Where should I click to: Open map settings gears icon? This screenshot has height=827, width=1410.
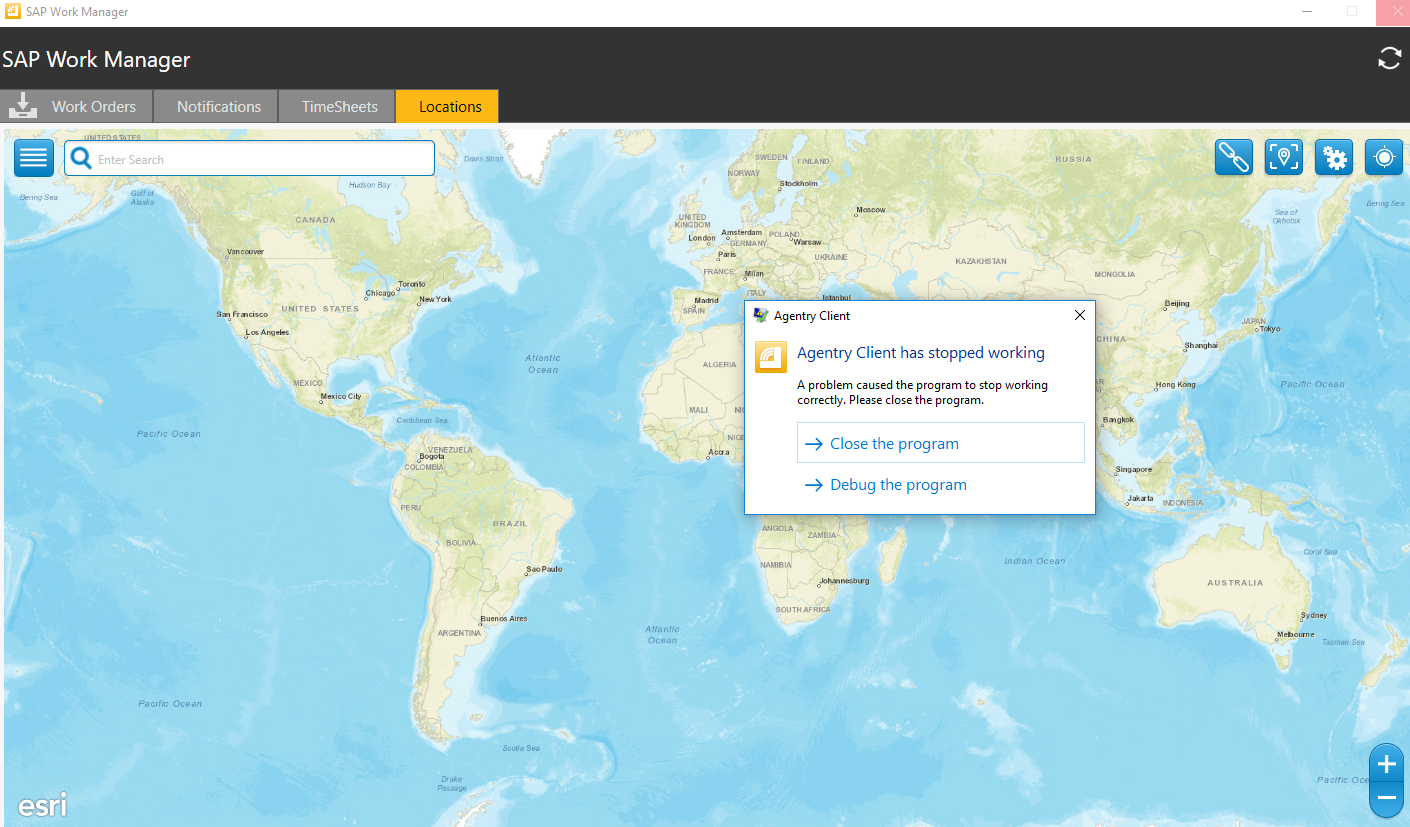pos(1334,157)
